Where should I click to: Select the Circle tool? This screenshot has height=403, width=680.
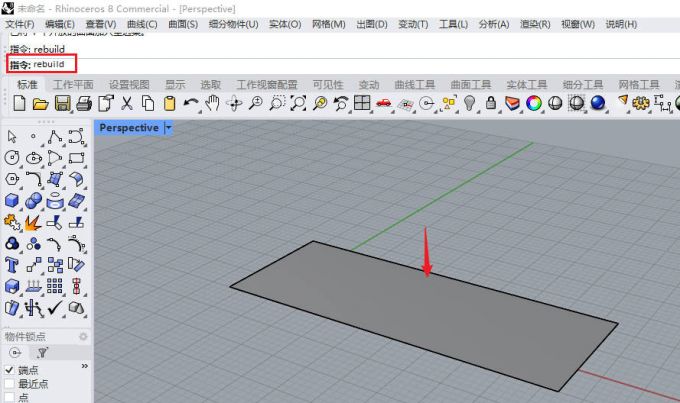tap(12, 158)
